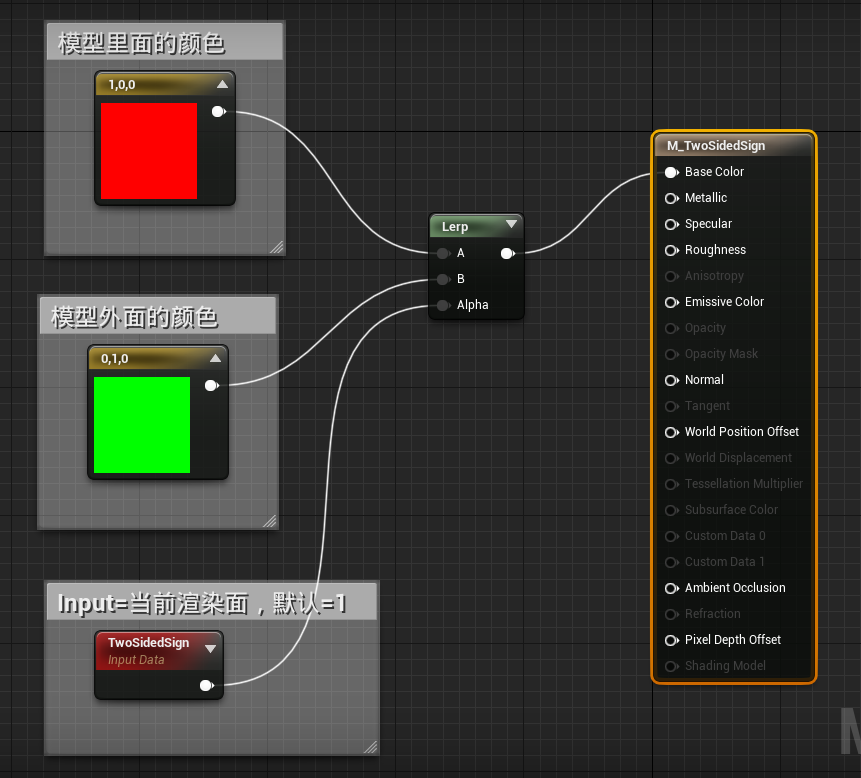The image size is (861, 778).
Task: Click the red color preview swatch
Action: pyautogui.click(x=148, y=150)
